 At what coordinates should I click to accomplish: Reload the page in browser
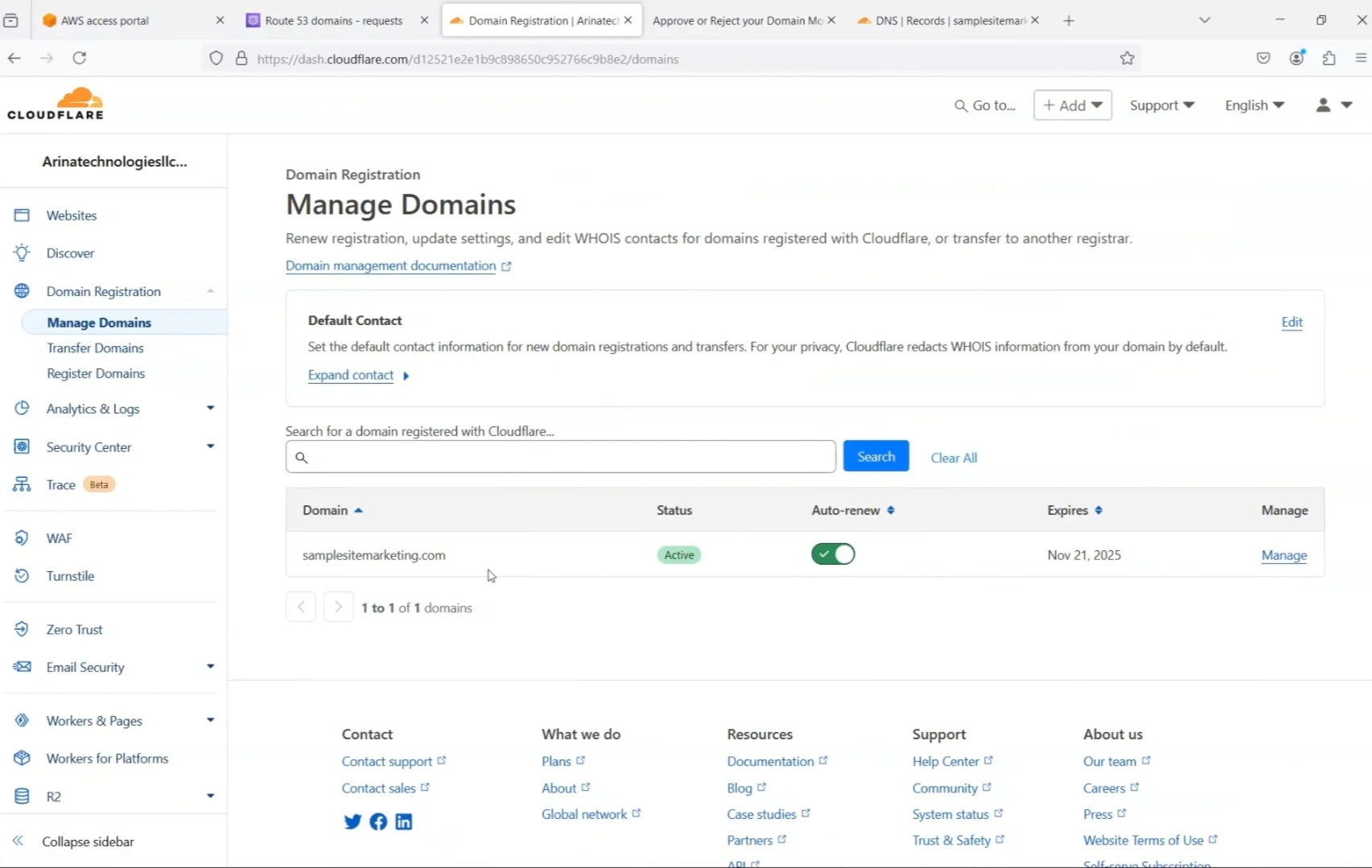(x=79, y=58)
